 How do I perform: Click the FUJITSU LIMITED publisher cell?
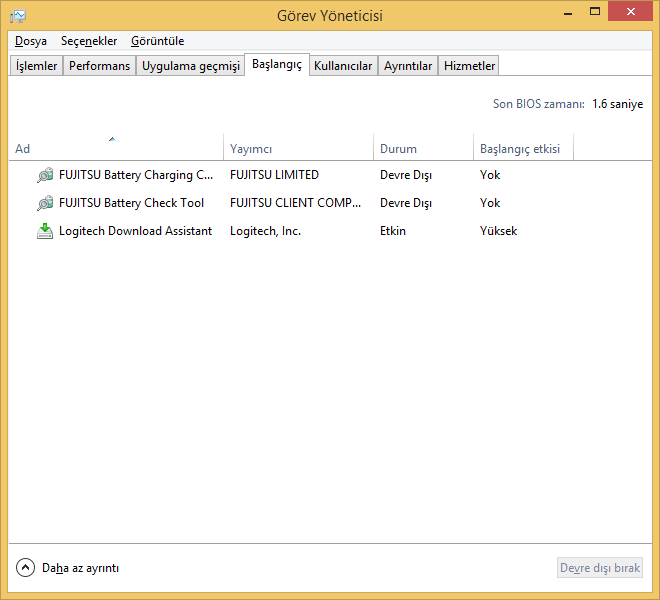click(274, 175)
